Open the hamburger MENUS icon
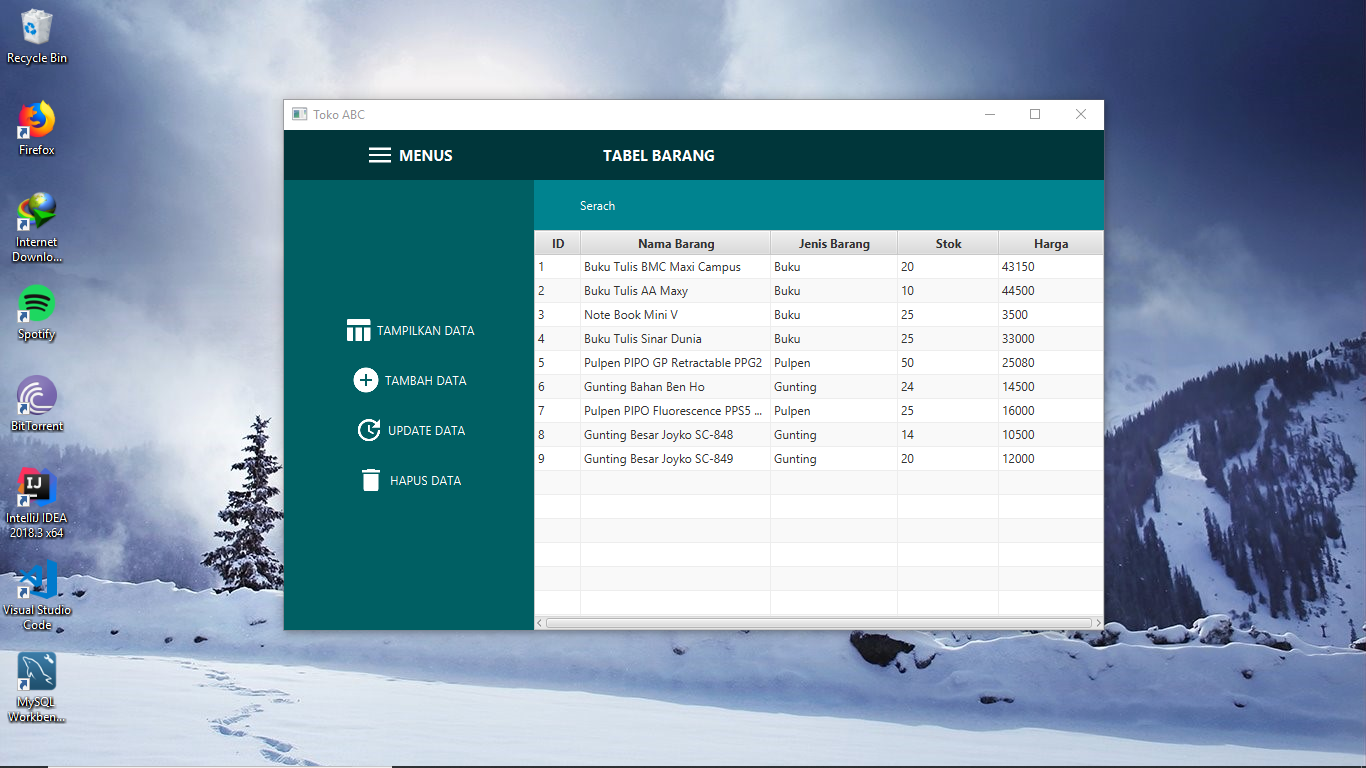Viewport: 1366px width, 768px height. tap(379, 155)
